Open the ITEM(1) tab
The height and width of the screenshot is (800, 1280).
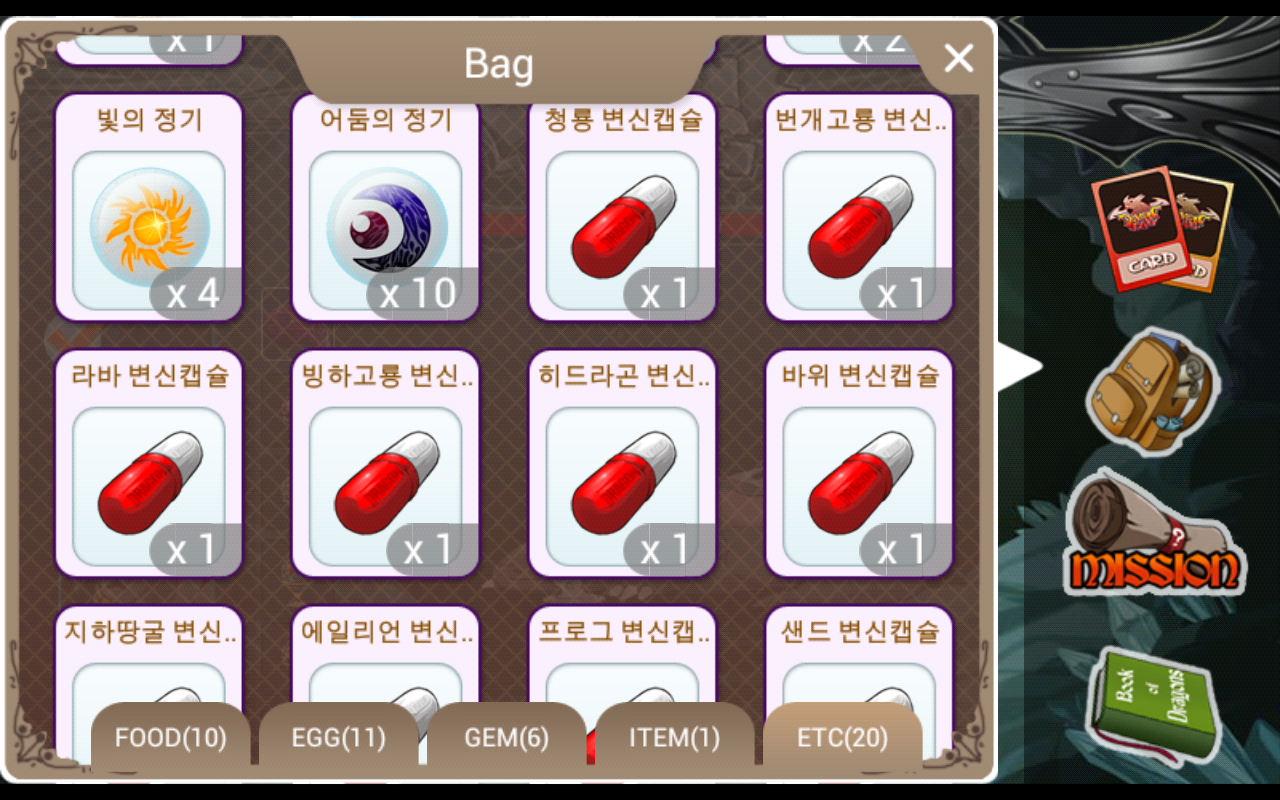[674, 737]
